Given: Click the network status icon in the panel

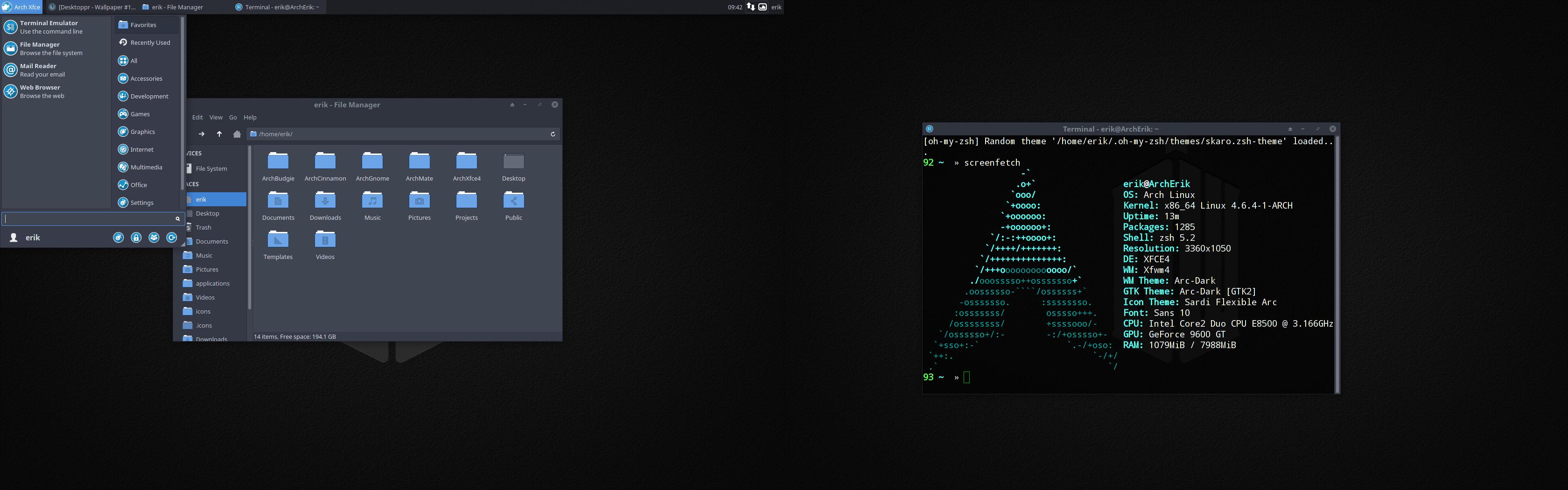Looking at the screenshot, I should (x=750, y=7).
